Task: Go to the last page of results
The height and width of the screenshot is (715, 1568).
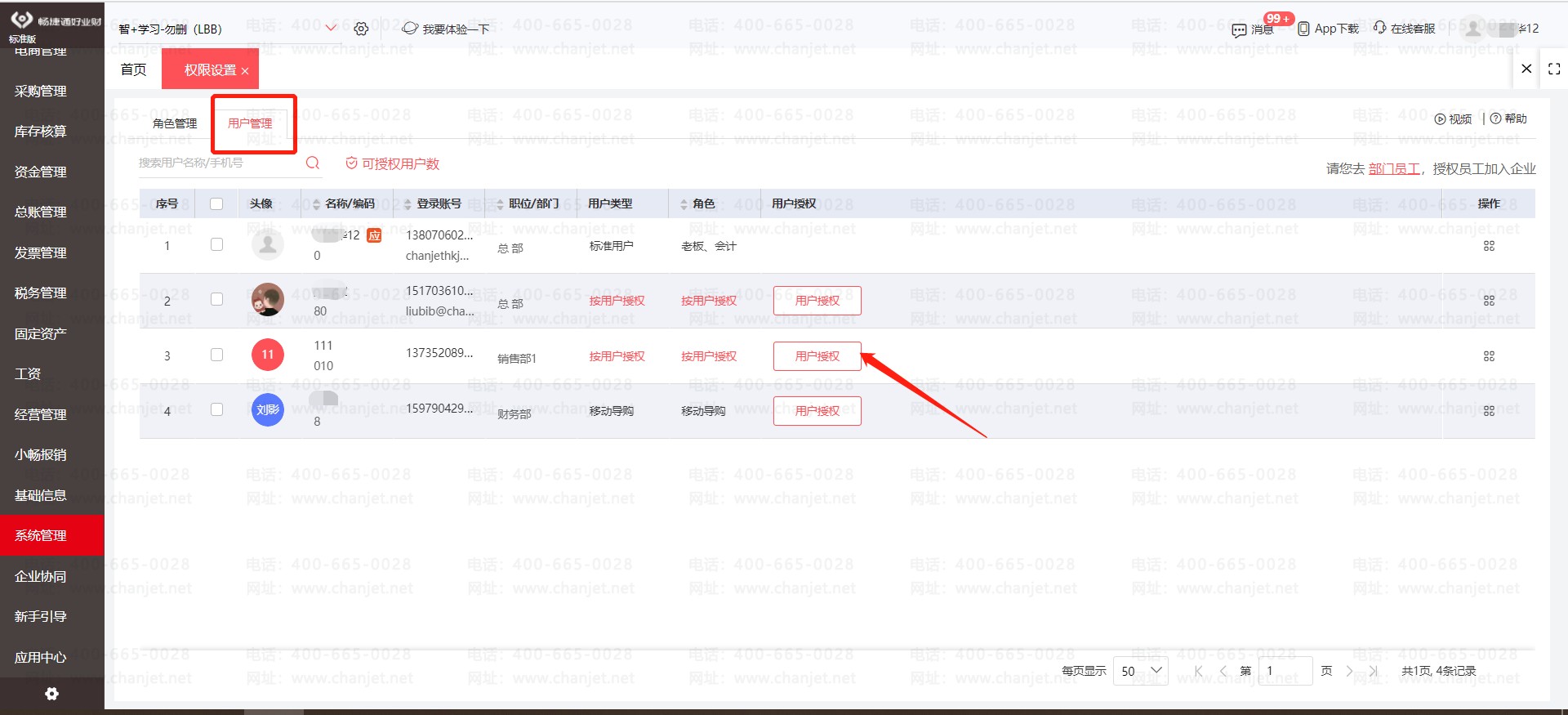Action: 1374,671
